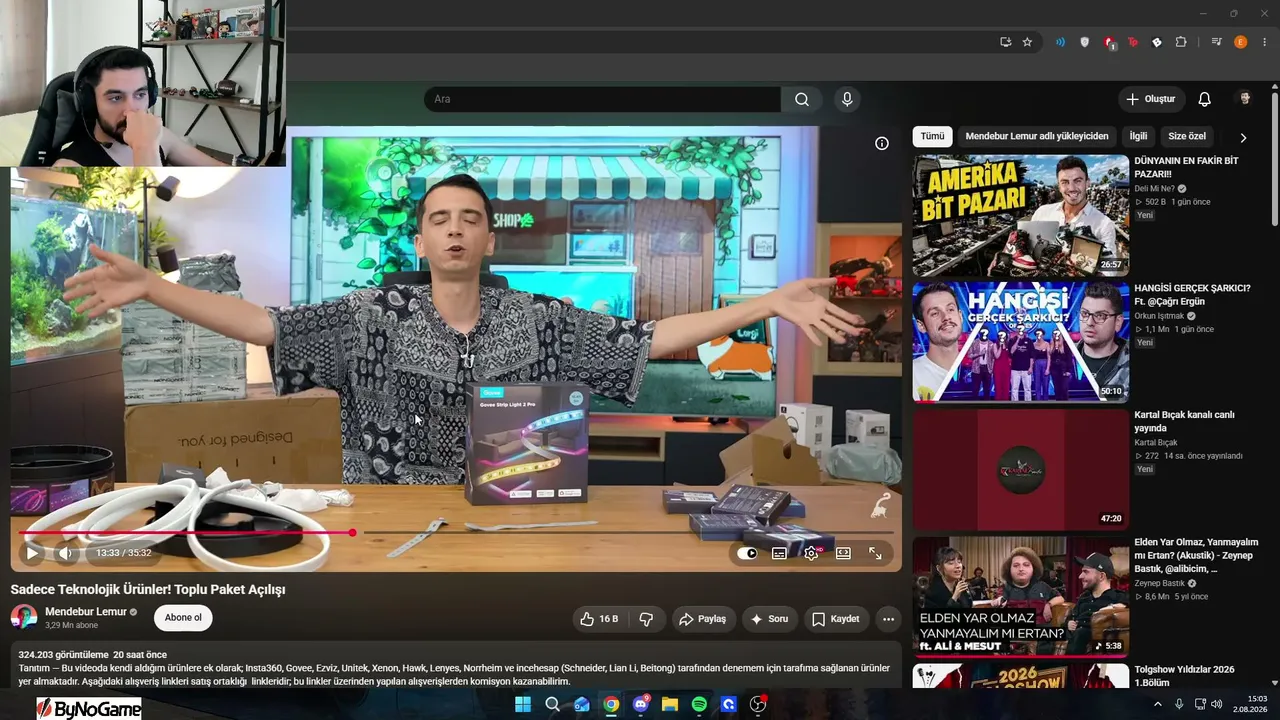The width and height of the screenshot is (1280, 720).
Task: Open the Chrome extensions puzzle menu
Action: (1181, 42)
